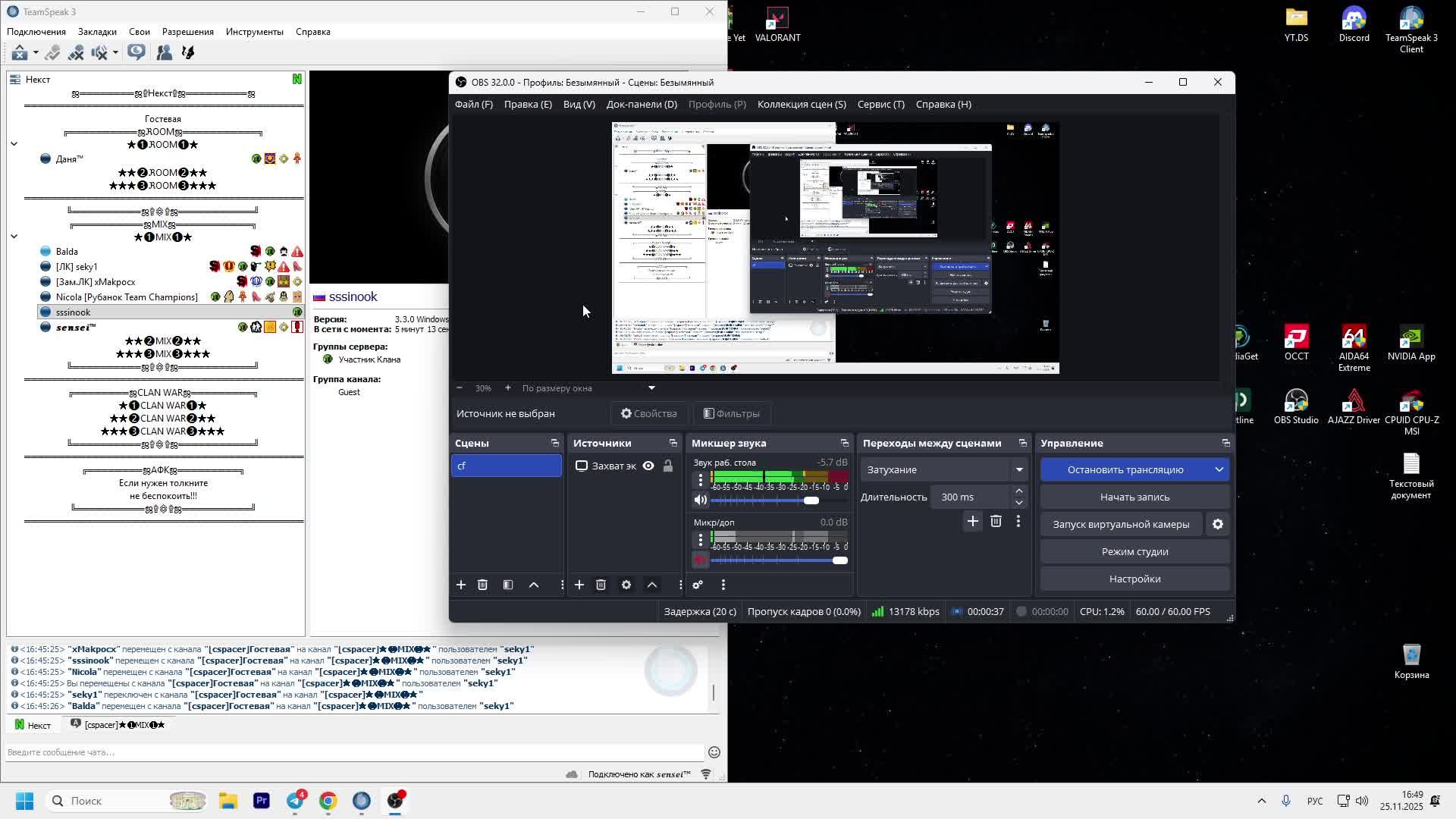
Task: Add a new scene in OBS
Action: coord(461,585)
